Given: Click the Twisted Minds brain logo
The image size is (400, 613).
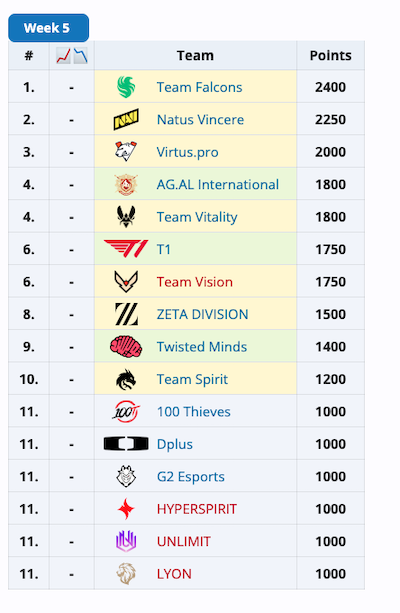Looking at the screenshot, I should [x=126, y=346].
